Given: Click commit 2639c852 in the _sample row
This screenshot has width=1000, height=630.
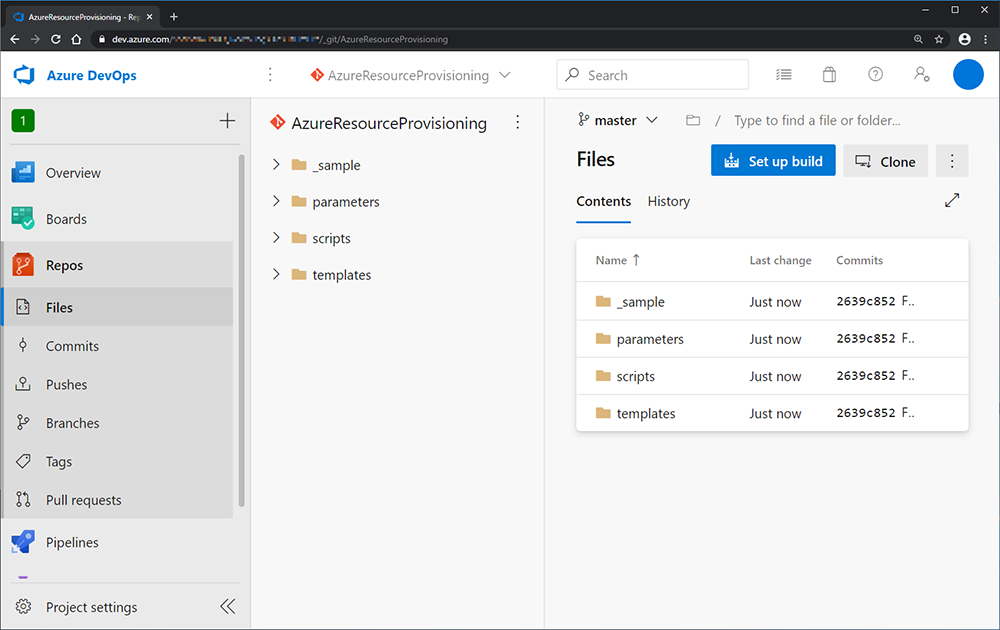Looking at the screenshot, I should (x=866, y=301).
